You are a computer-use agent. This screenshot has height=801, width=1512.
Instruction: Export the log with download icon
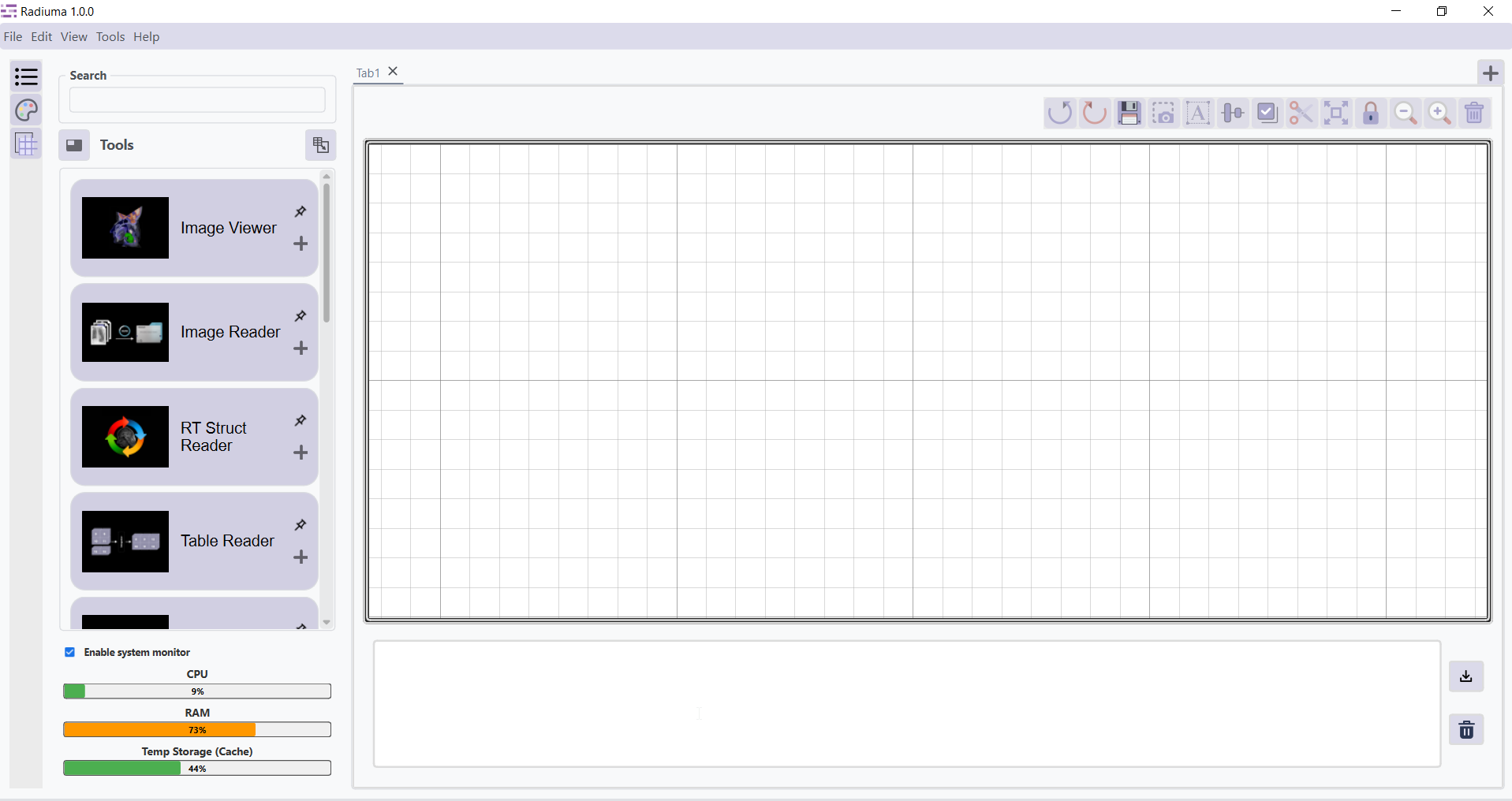[x=1466, y=676]
